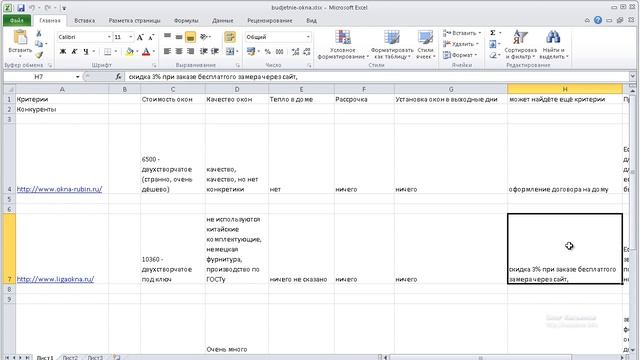Click the Paste clipboard icon
Image resolution: width=640 pixels, height=360 pixels.
tap(20, 38)
